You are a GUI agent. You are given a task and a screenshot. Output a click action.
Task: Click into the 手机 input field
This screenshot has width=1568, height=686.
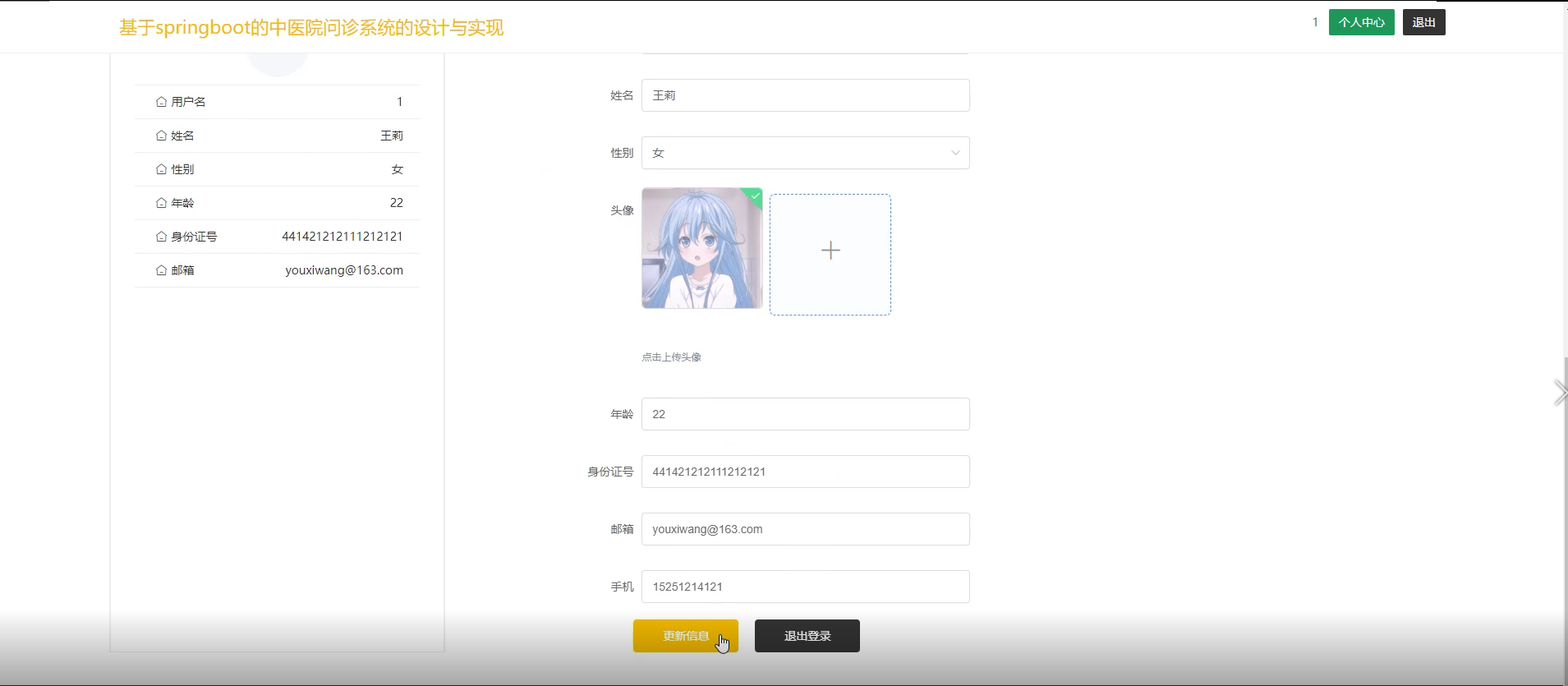click(x=806, y=587)
